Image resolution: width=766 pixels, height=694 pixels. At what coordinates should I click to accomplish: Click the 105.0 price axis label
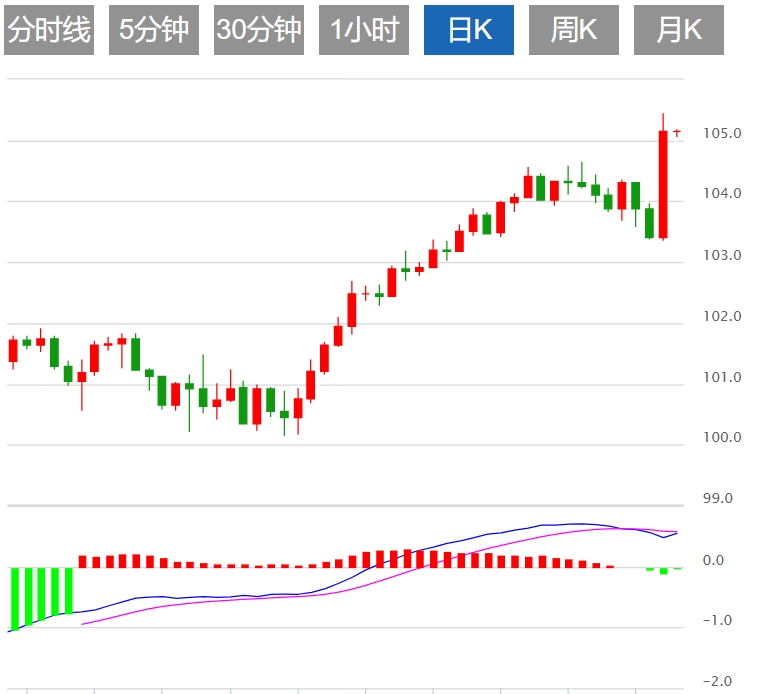[720, 133]
